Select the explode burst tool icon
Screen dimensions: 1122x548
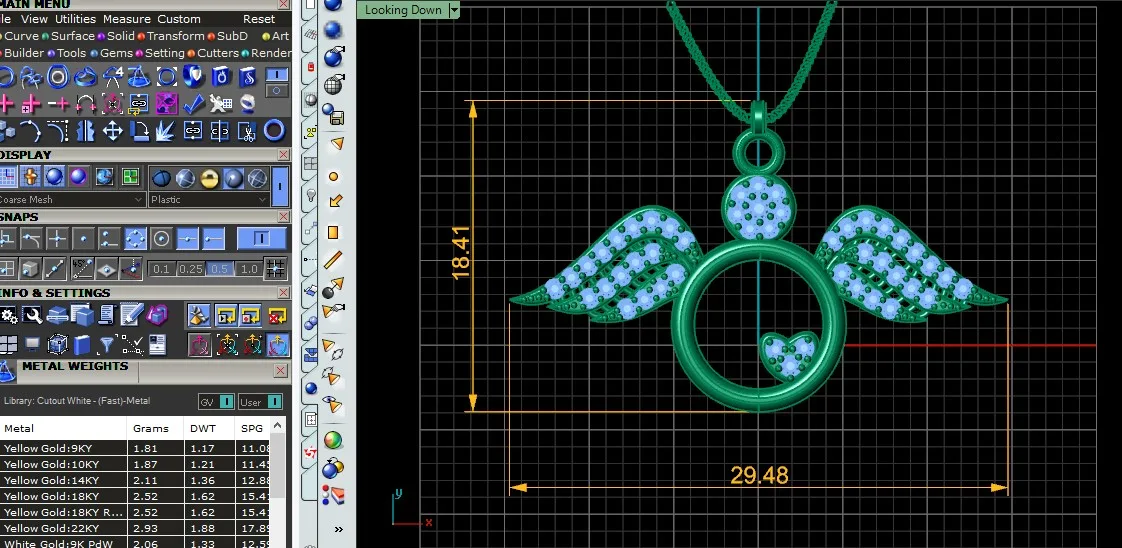coord(166,131)
